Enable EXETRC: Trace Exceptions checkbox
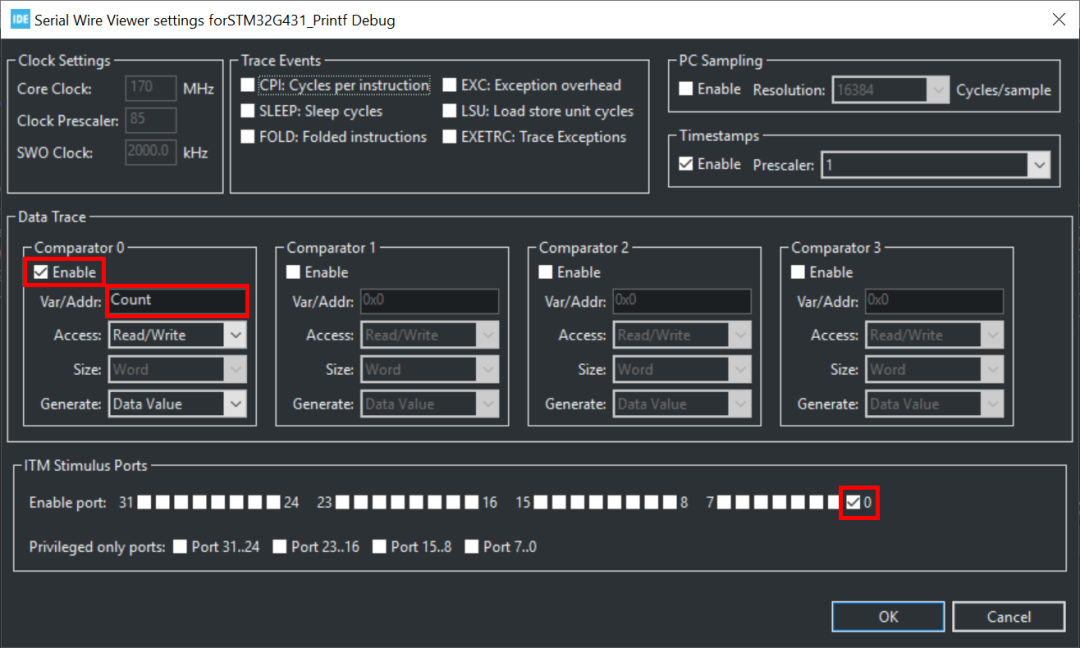The height and width of the screenshot is (648, 1080). [450, 136]
